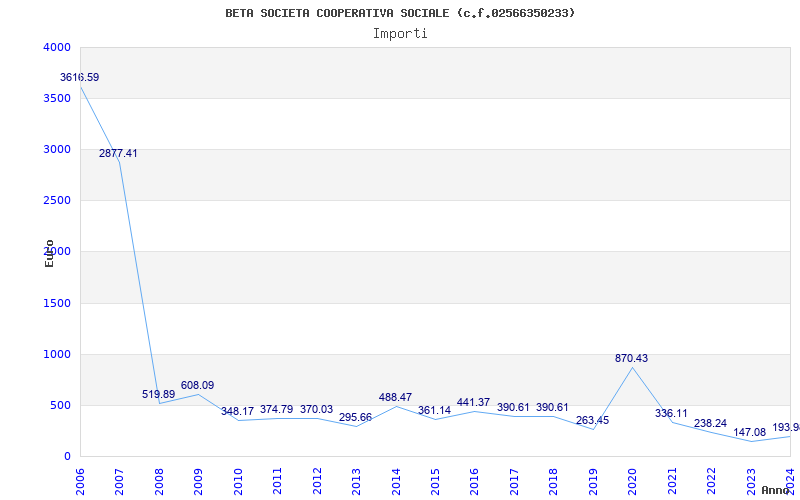Click the 2020 year label
This screenshot has width=800, height=500.
633,481
